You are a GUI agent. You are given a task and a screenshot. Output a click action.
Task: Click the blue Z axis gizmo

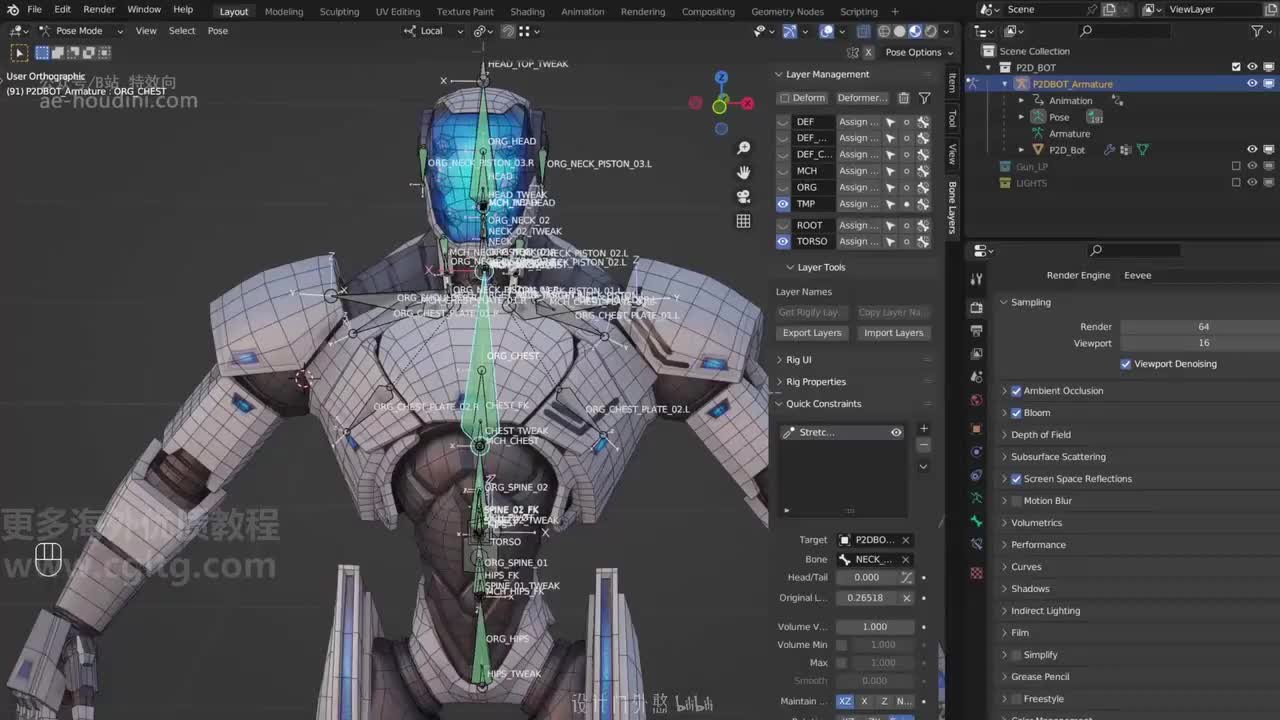click(x=721, y=78)
